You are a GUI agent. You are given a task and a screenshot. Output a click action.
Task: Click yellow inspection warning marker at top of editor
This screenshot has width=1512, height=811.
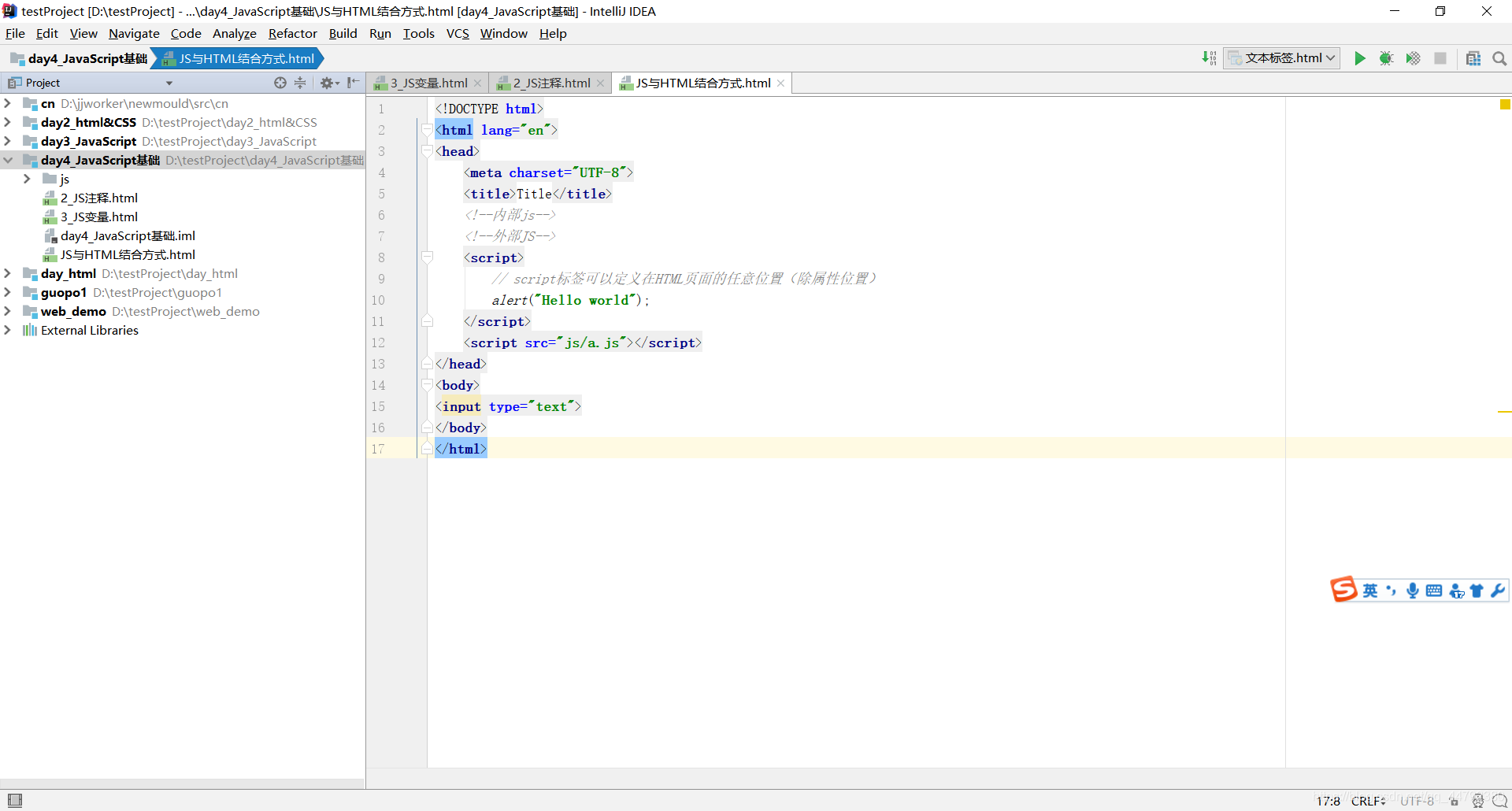(1505, 105)
